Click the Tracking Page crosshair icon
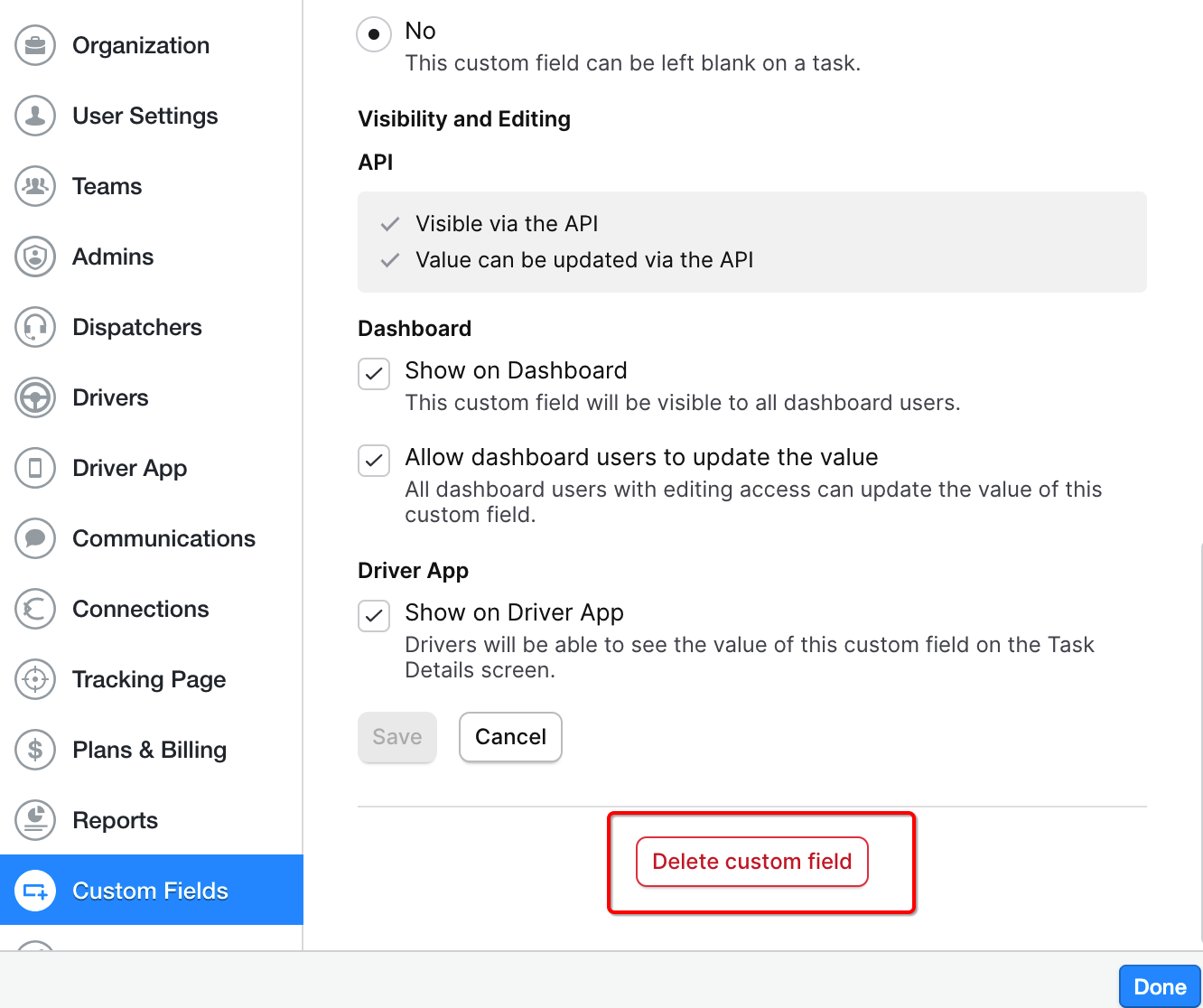 point(35,679)
